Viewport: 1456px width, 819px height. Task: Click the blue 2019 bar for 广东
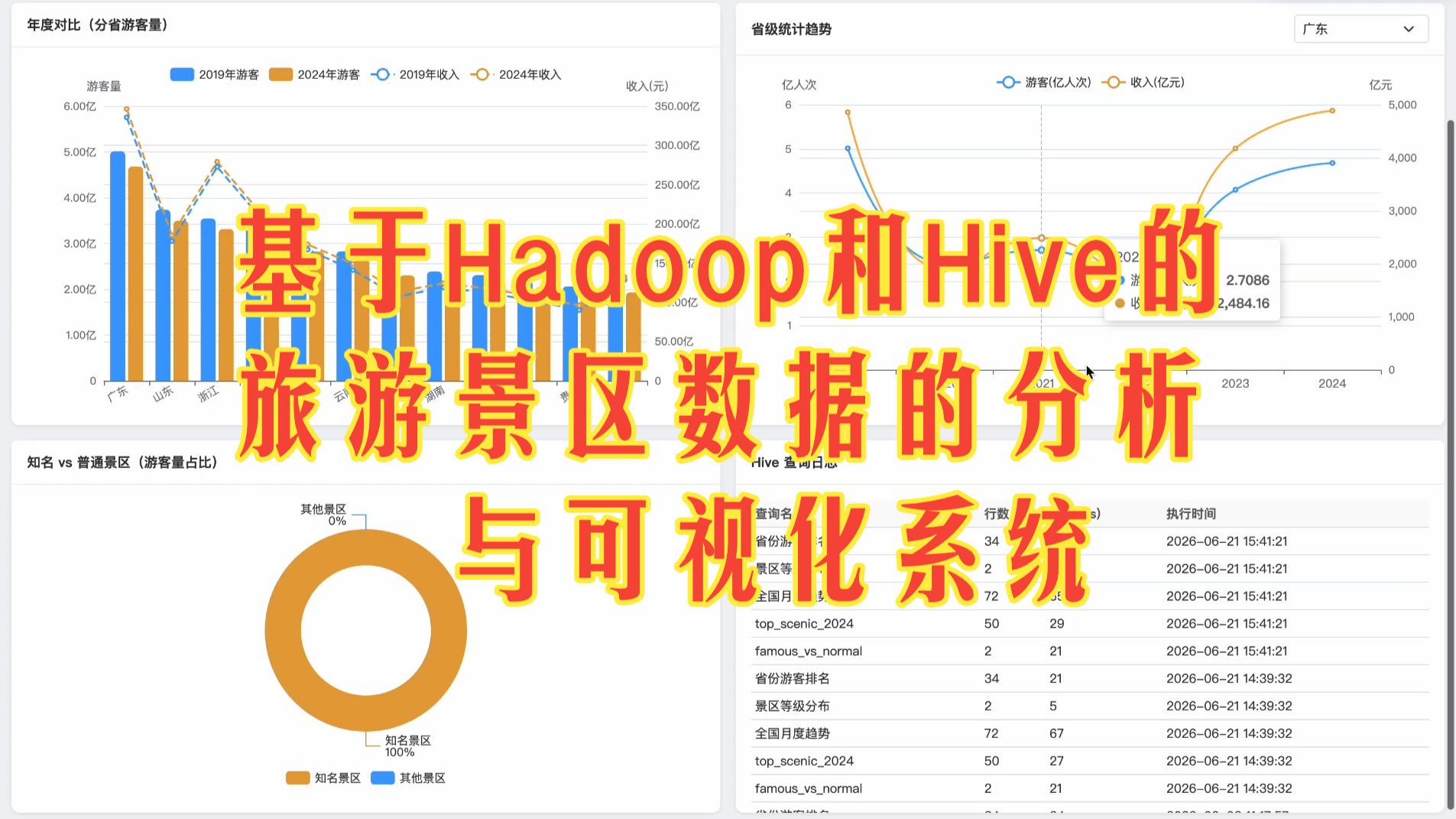tap(118, 266)
